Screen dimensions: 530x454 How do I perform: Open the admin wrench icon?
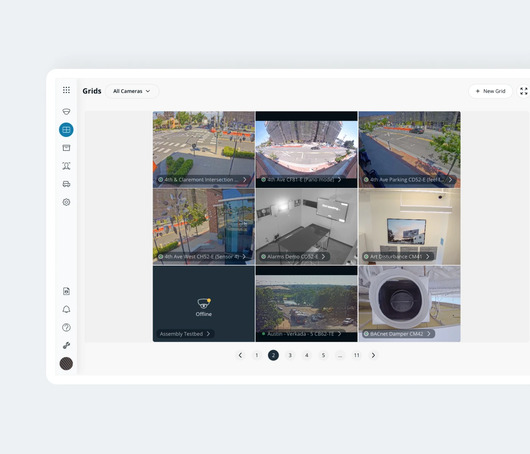pyautogui.click(x=66, y=345)
